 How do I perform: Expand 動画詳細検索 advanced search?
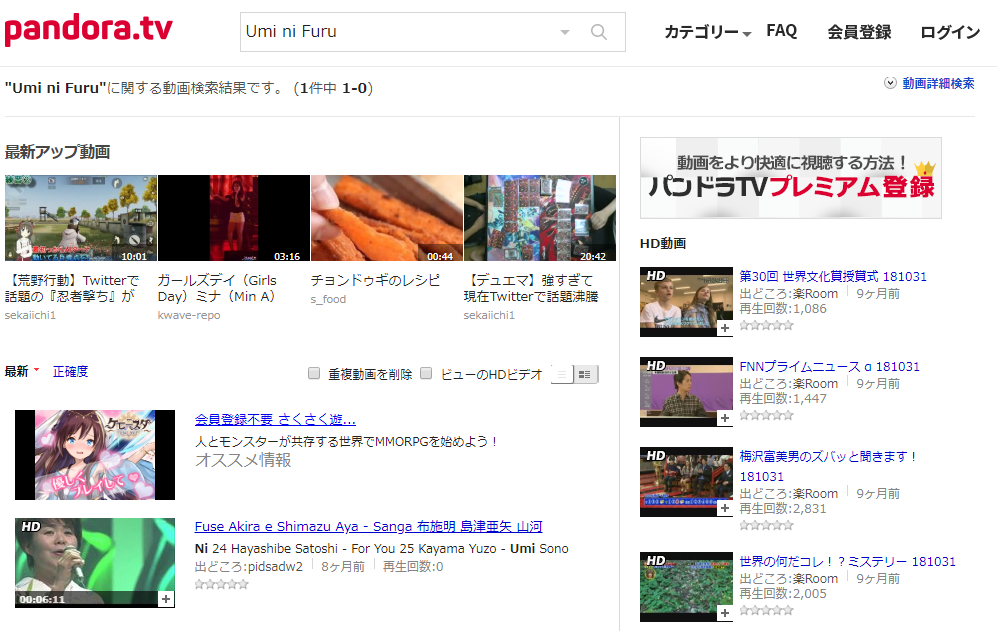(929, 83)
